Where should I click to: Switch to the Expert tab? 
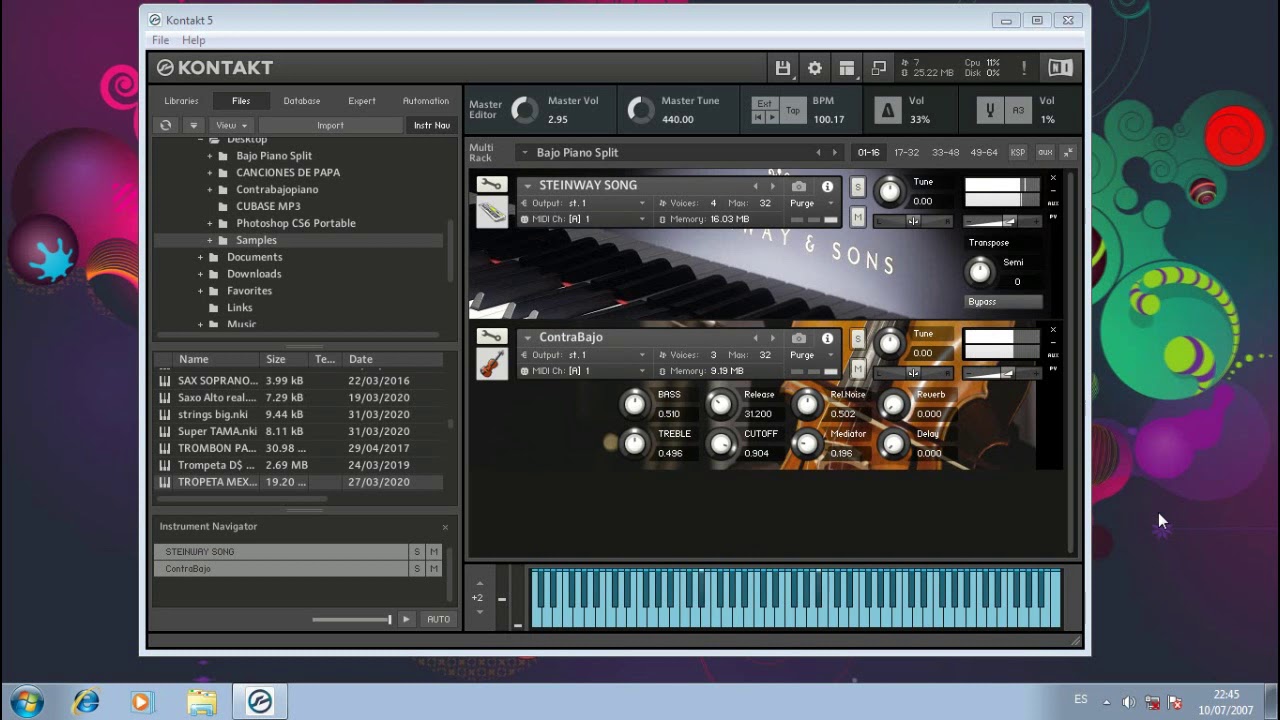362,101
